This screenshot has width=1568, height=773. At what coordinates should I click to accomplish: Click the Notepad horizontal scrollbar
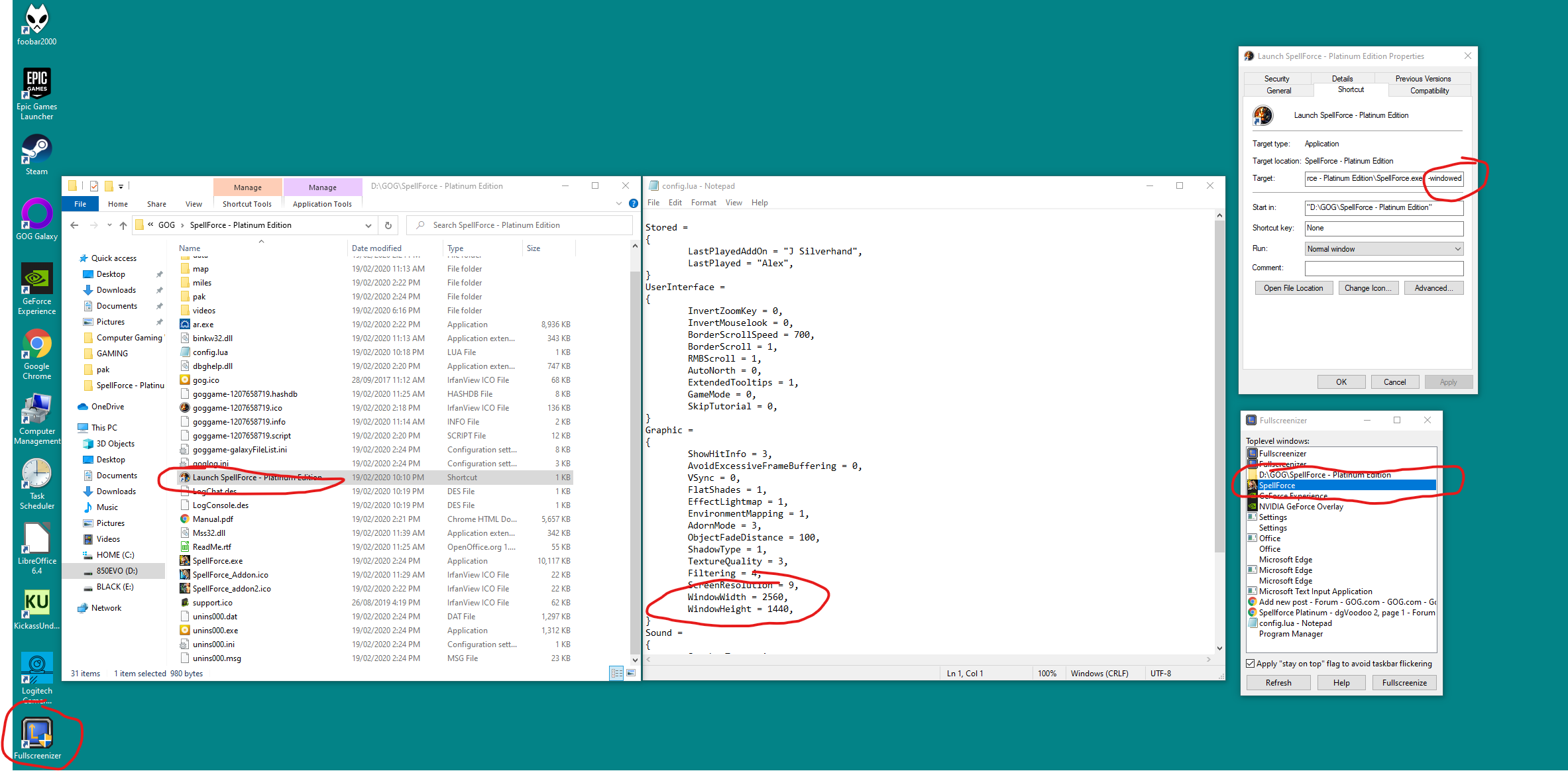[x=928, y=659]
